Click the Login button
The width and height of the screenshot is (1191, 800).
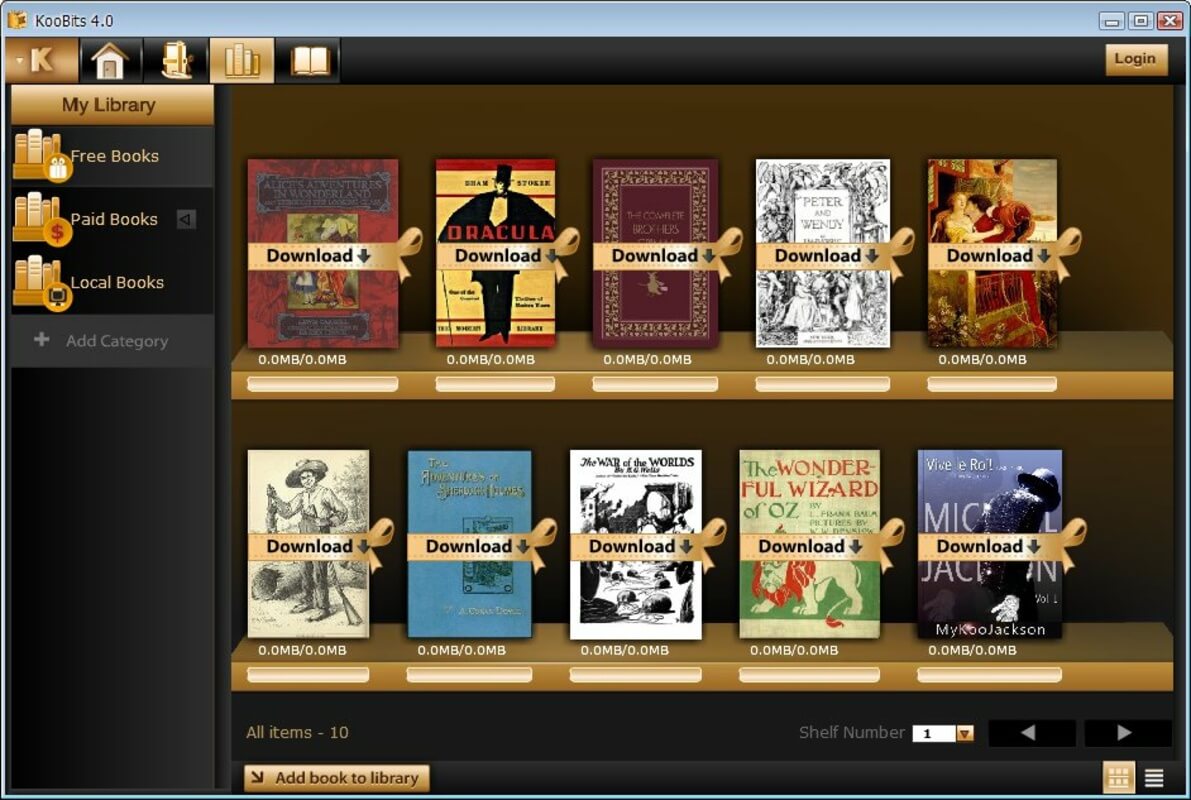[x=1135, y=59]
